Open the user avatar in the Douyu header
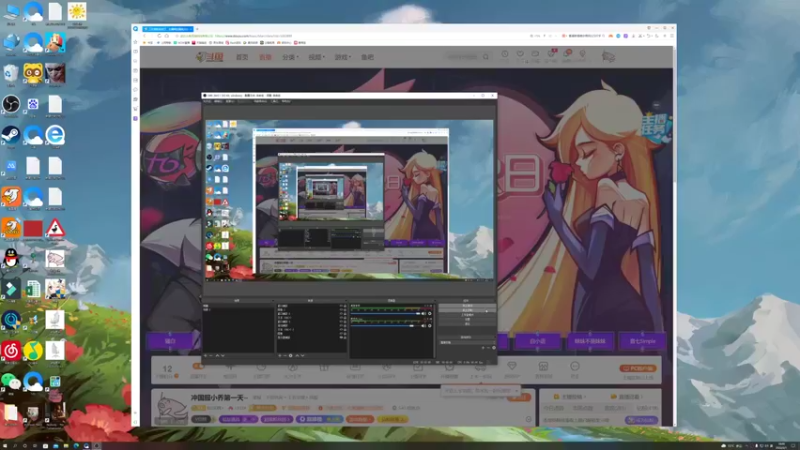Image resolution: width=800 pixels, height=450 pixels. tap(608, 57)
